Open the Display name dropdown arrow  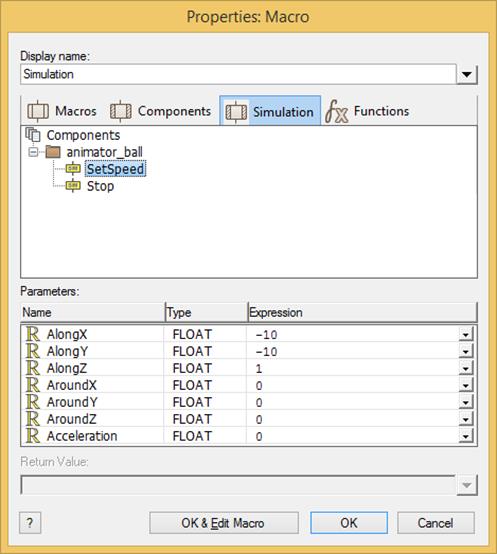[x=467, y=75]
